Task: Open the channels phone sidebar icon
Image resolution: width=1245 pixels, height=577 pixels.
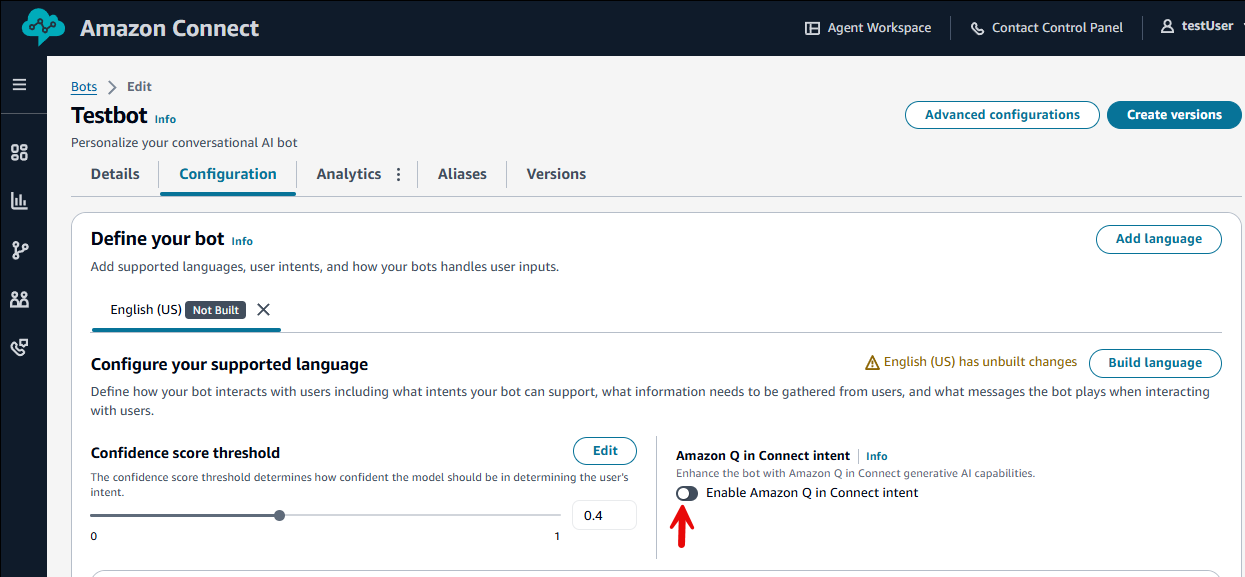Action: [x=19, y=347]
